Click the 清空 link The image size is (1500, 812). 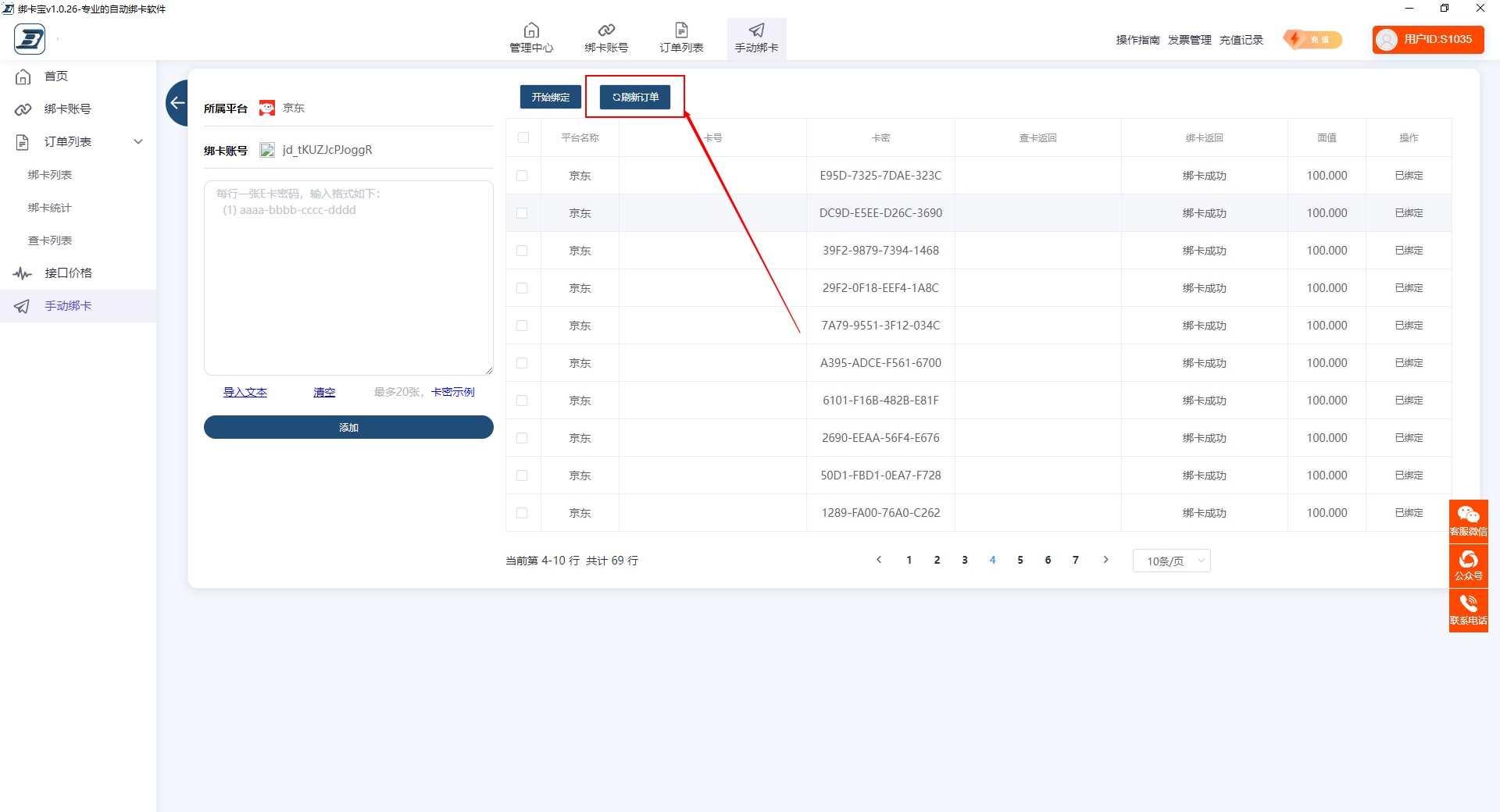[324, 392]
